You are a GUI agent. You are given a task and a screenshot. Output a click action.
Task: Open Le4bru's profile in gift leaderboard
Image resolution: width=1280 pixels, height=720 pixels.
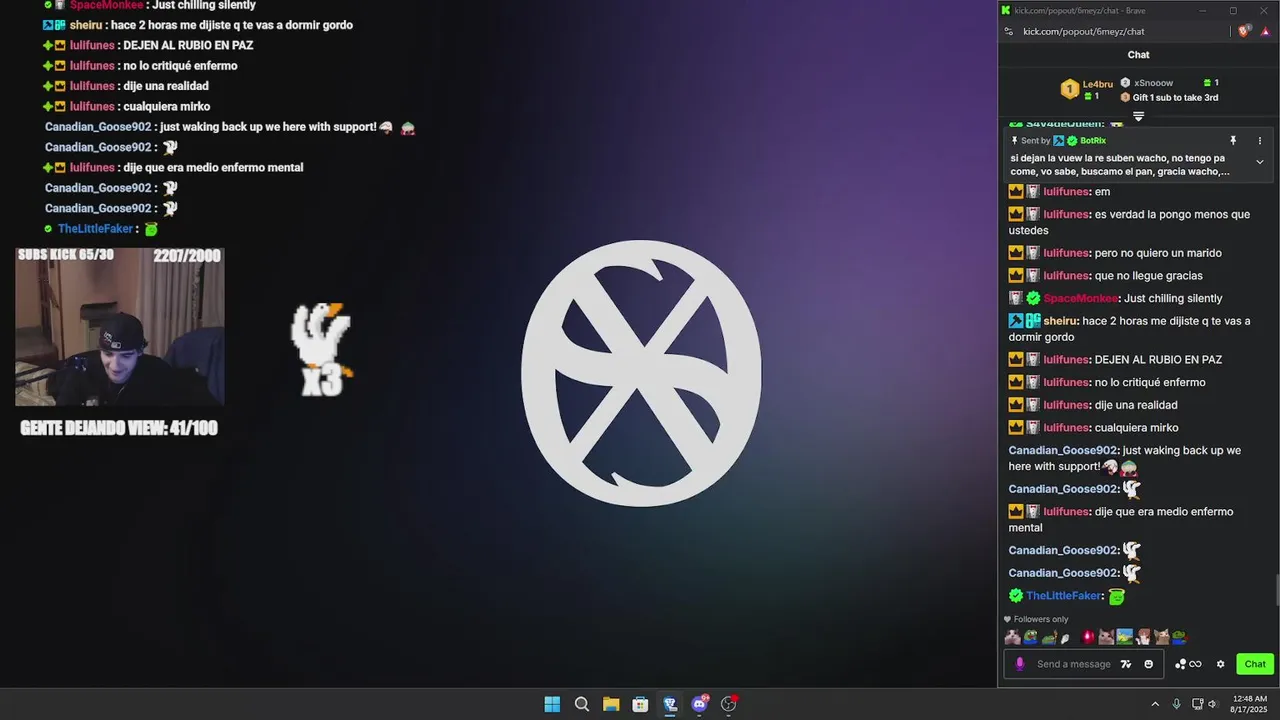point(1097,84)
